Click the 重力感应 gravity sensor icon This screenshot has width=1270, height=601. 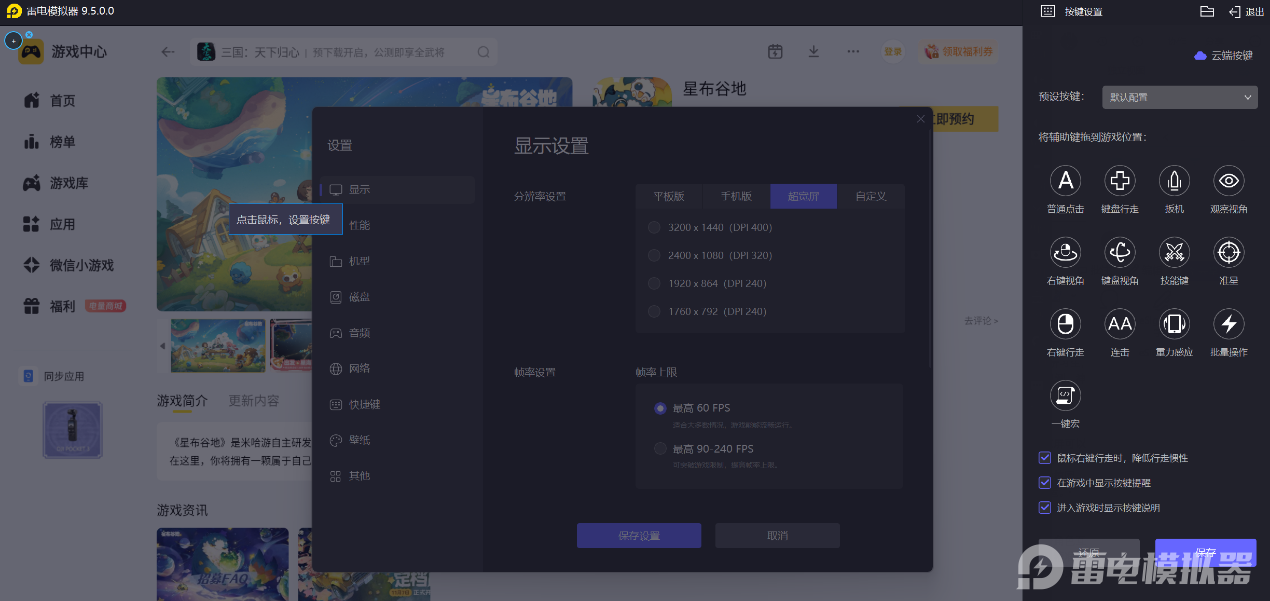click(1173, 324)
